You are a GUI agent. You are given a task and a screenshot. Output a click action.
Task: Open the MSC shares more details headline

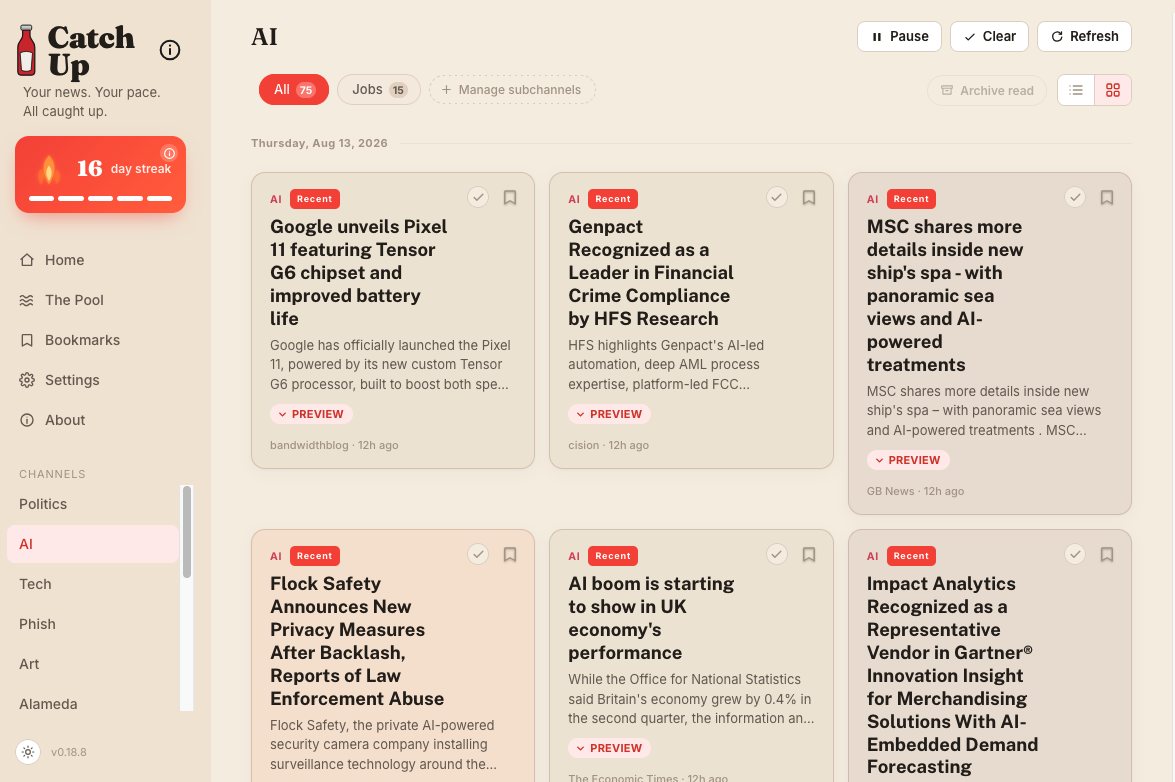point(945,296)
